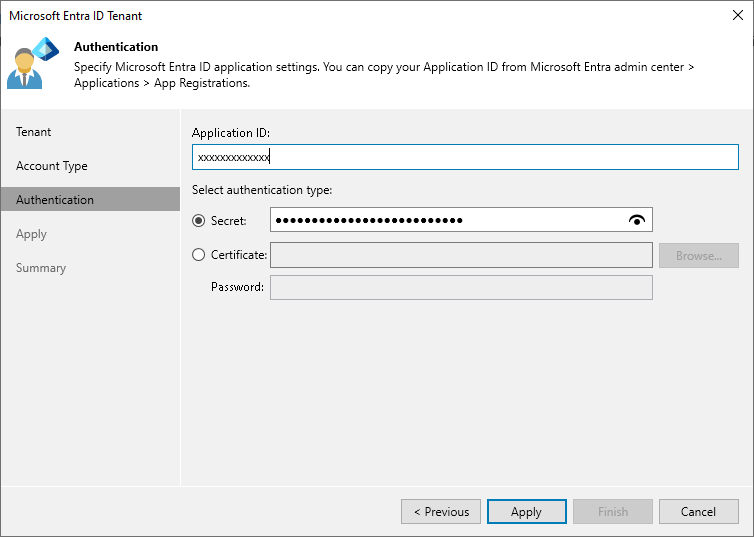Click the 'Authentication' header title
The image size is (754, 537).
[116, 47]
